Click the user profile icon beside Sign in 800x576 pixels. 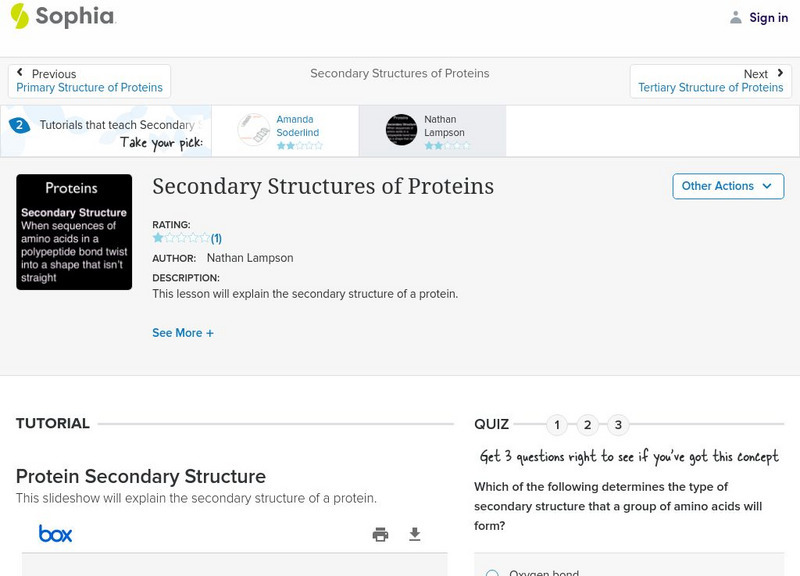[x=736, y=17]
